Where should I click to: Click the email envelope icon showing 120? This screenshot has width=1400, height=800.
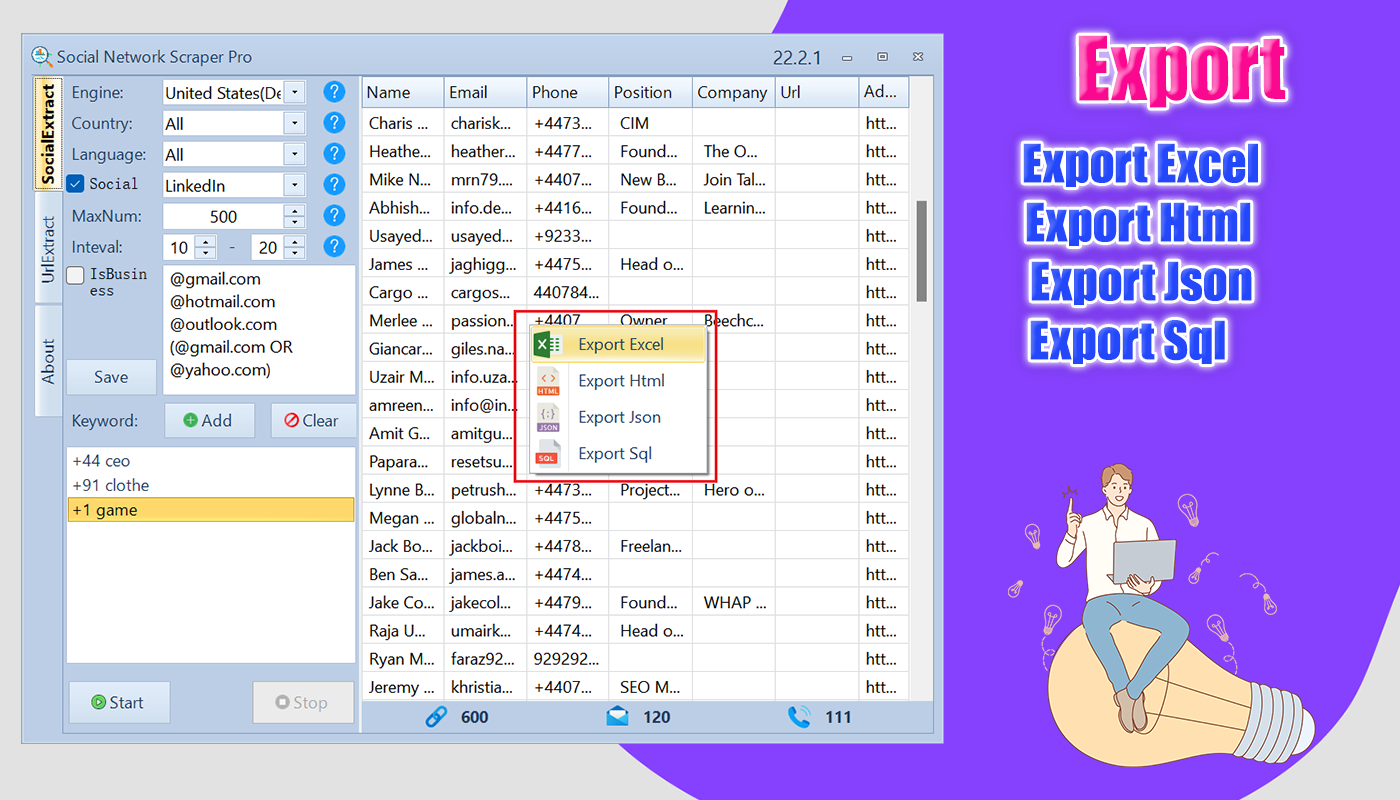[x=617, y=717]
